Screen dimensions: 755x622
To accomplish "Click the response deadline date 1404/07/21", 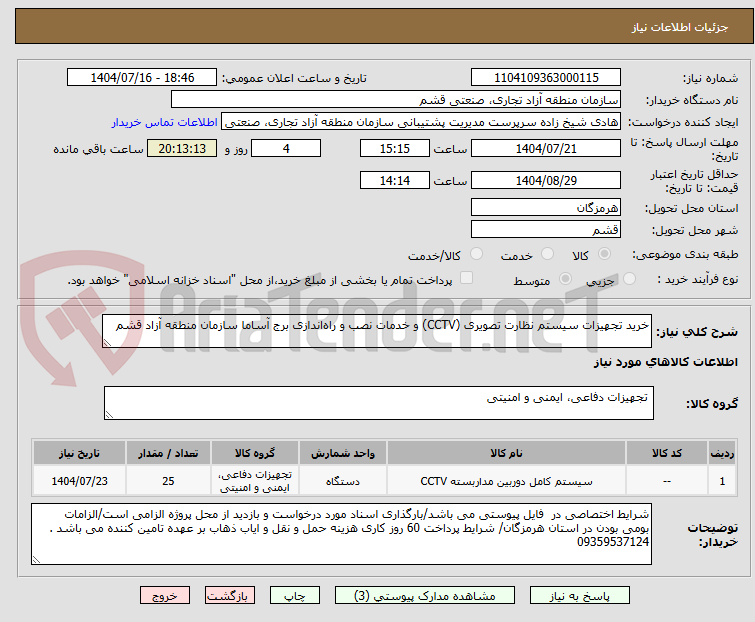I will 546,148.
